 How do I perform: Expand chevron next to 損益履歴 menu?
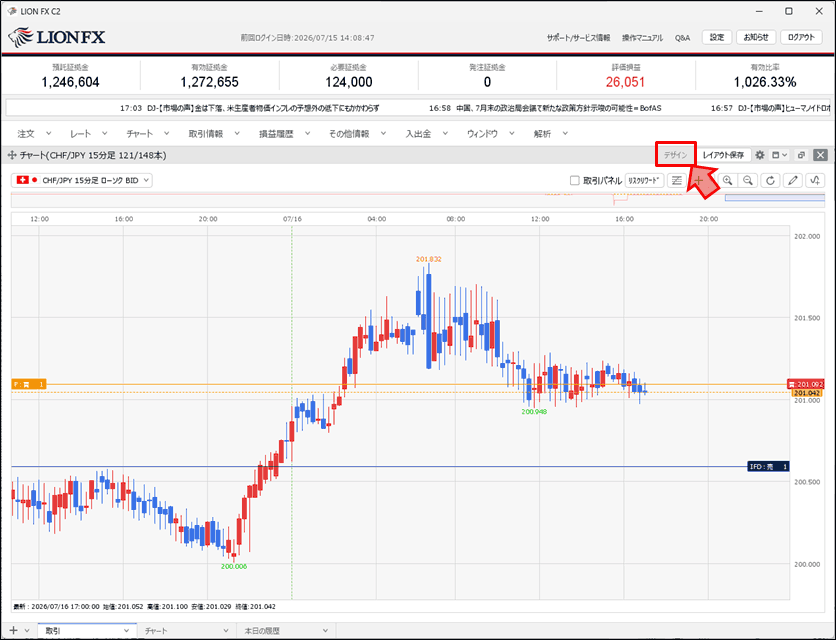307,133
